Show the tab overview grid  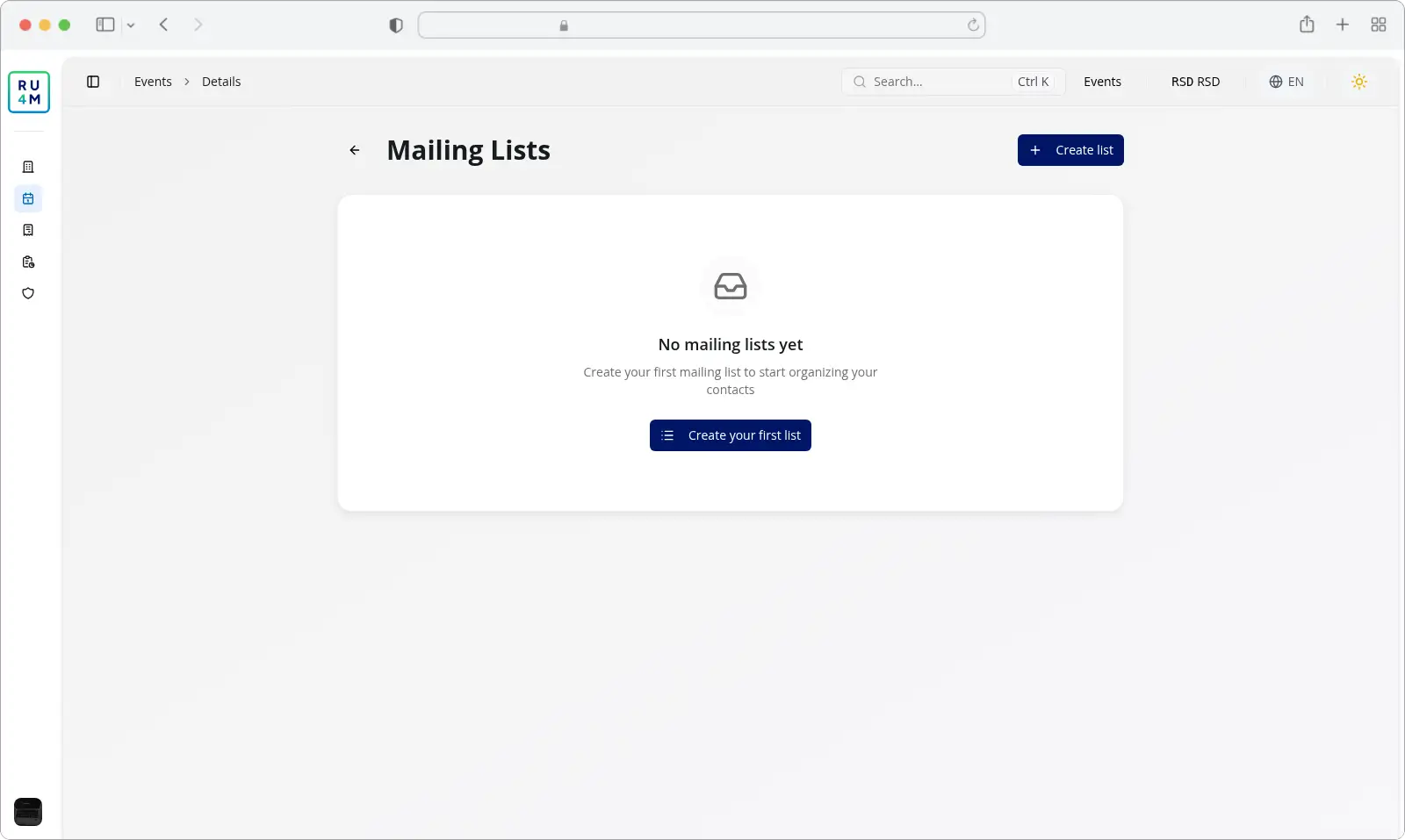(x=1379, y=25)
